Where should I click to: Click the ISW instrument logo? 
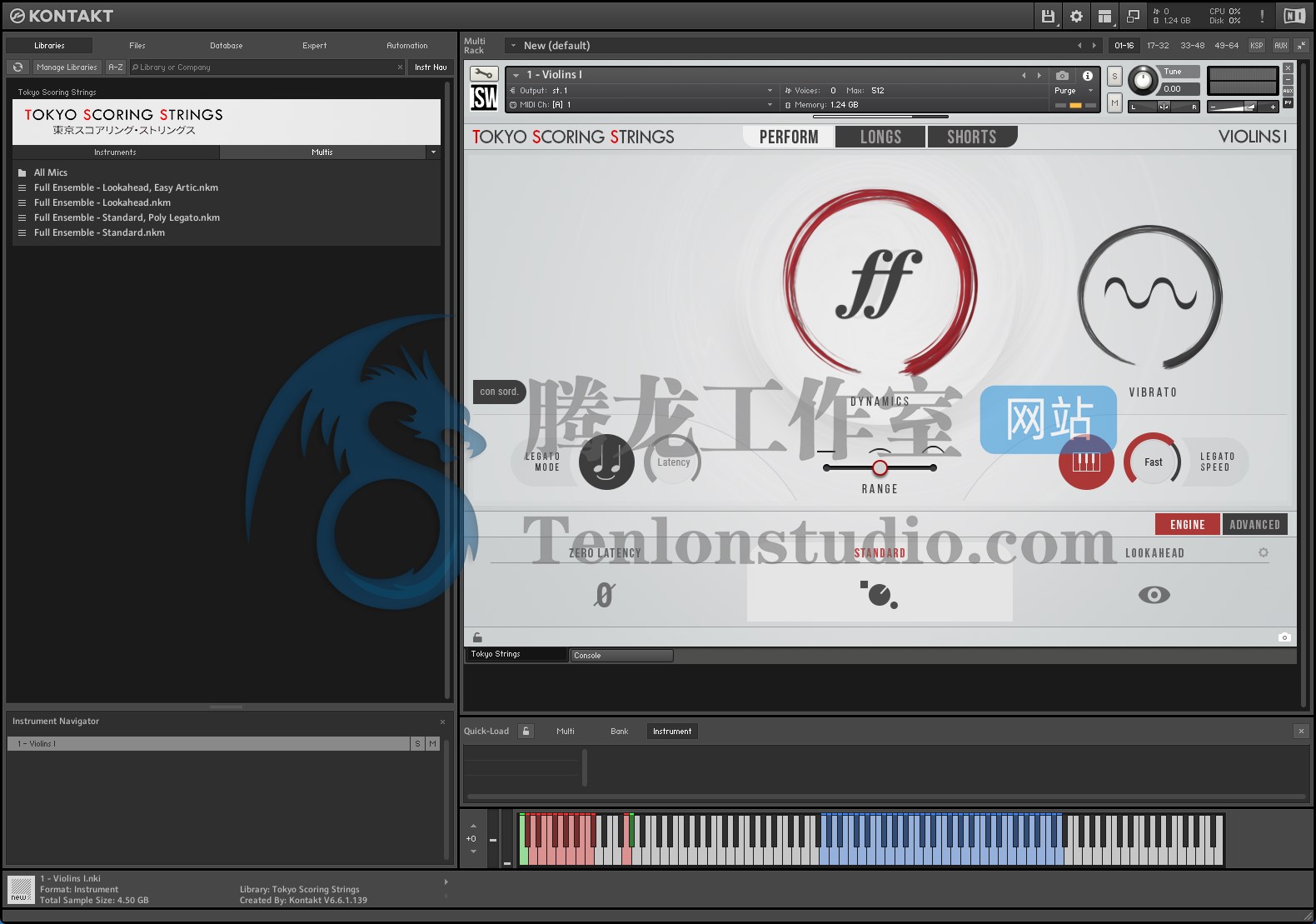click(x=484, y=97)
